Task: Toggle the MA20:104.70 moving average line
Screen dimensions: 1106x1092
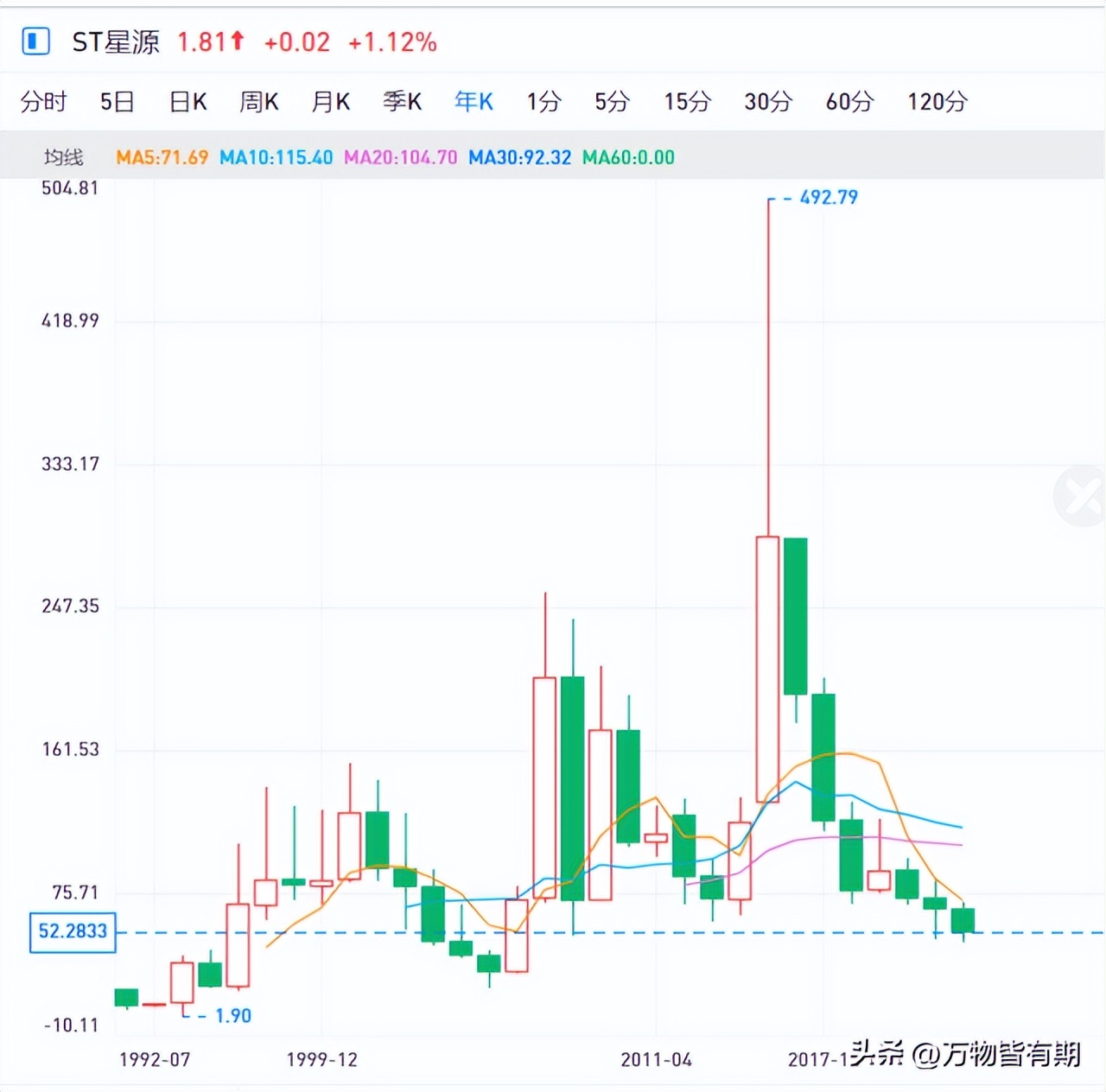Action: 399,158
